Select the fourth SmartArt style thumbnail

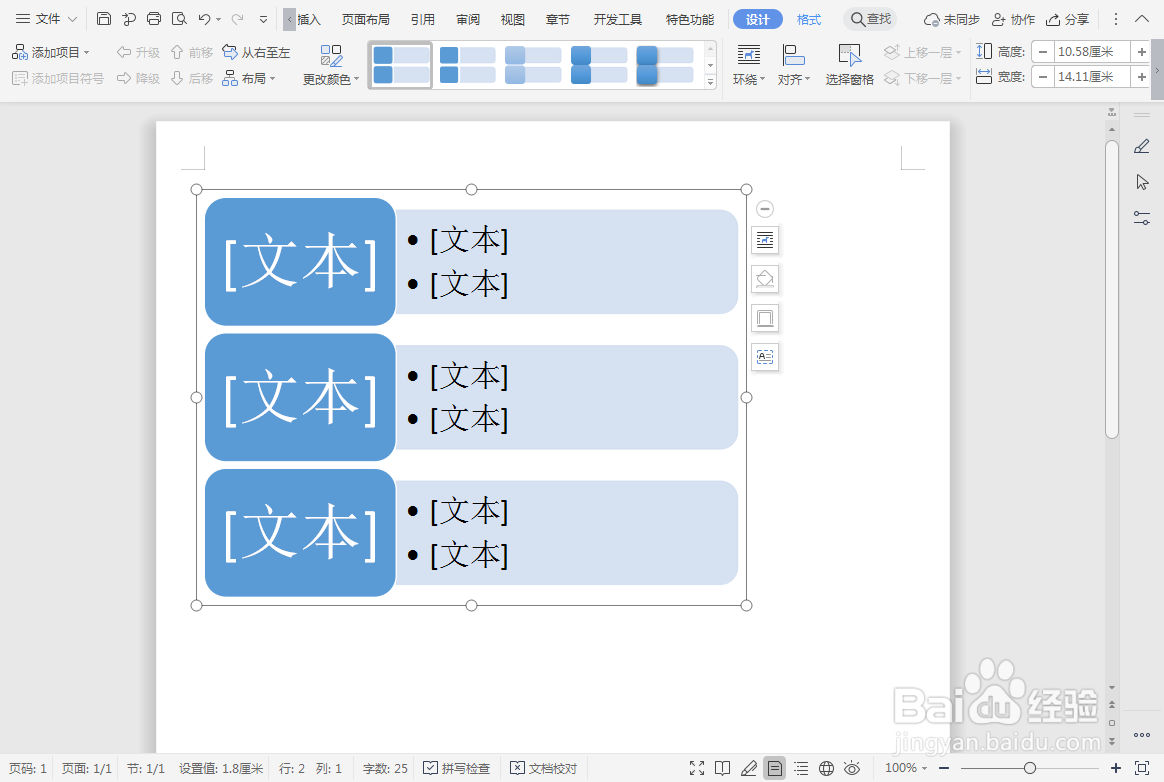[599, 65]
